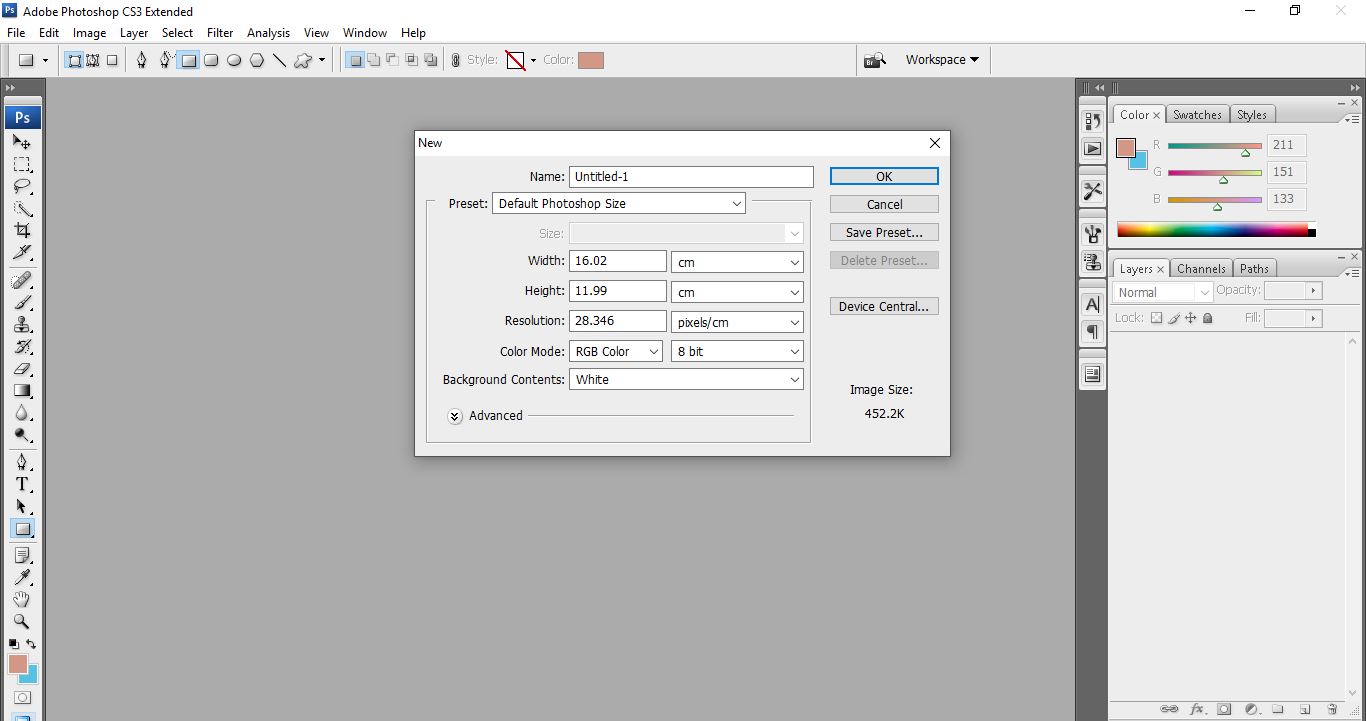The height and width of the screenshot is (721, 1366).
Task: Toggle Lock all padlock icon
Action: 1207,318
